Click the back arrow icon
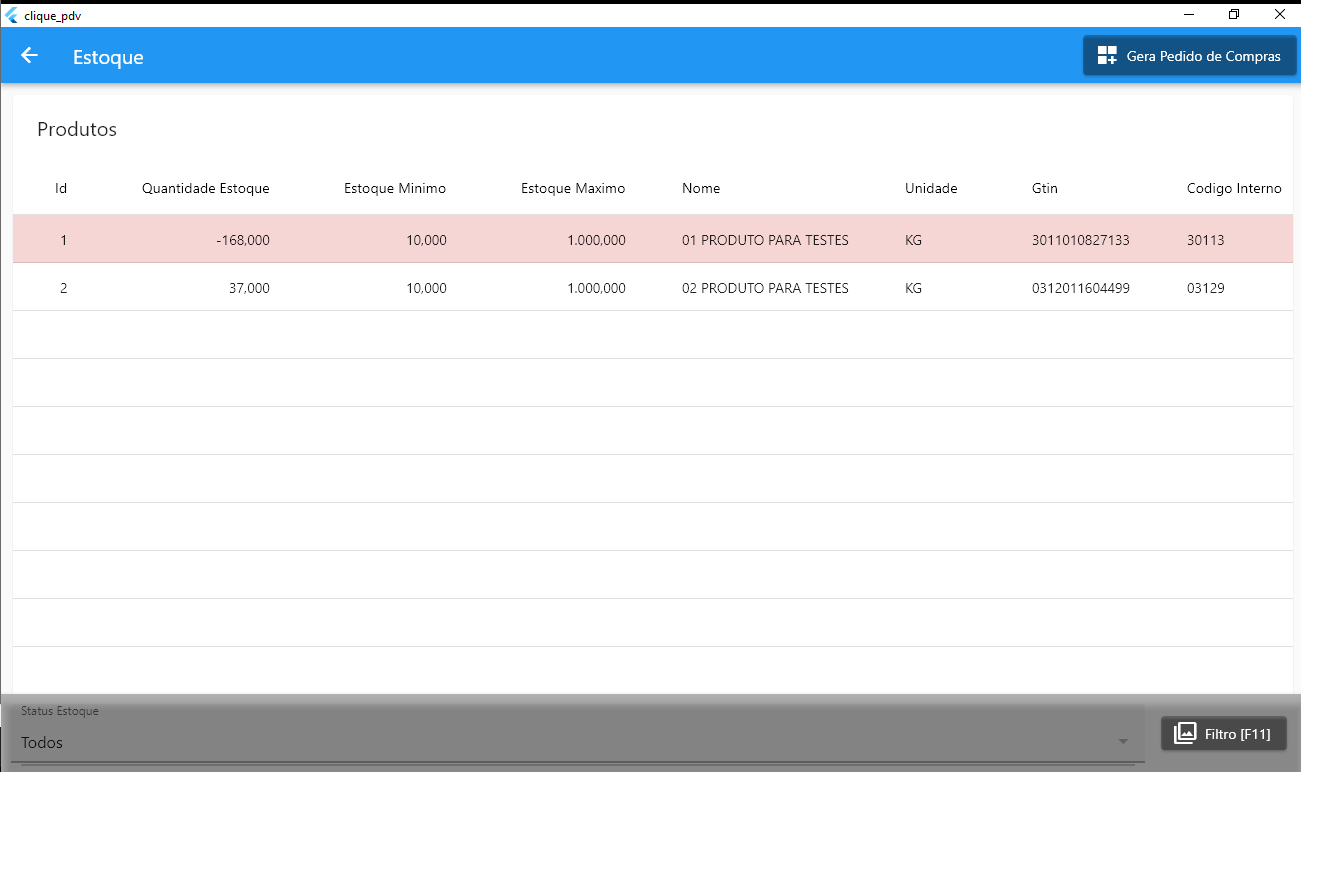The height and width of the screenshot is (878, 1320). [x=30, y=56]
